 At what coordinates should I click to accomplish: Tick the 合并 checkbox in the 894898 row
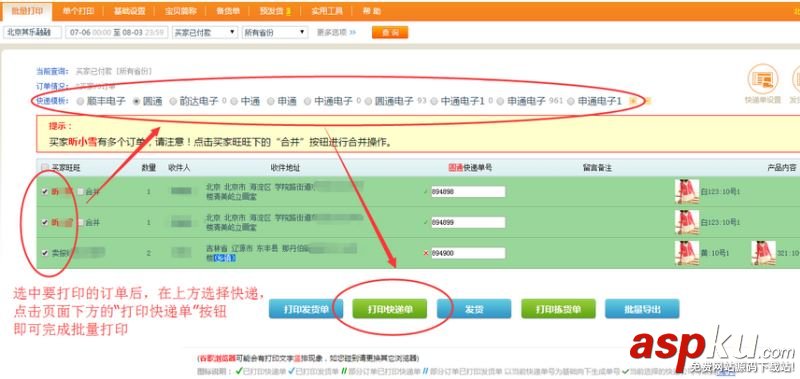(x=80, y=192)
